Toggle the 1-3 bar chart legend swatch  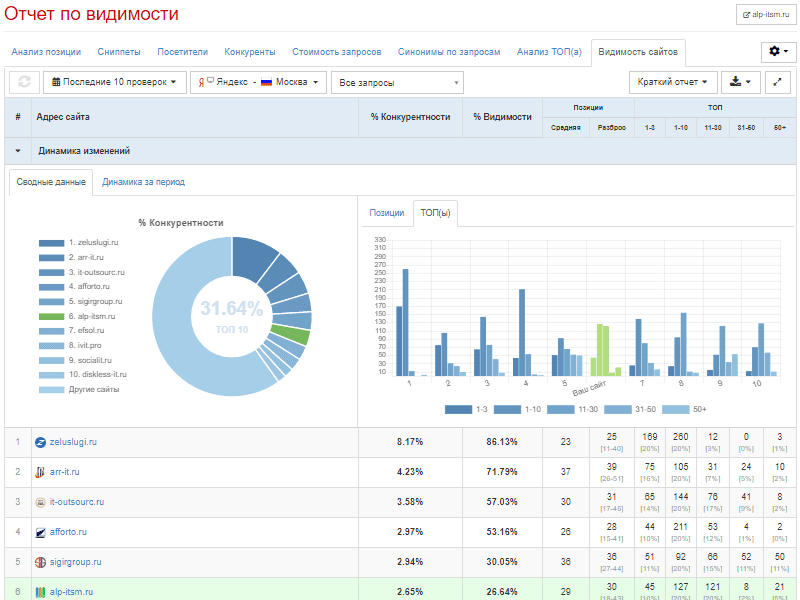click(x=458, y=410)
